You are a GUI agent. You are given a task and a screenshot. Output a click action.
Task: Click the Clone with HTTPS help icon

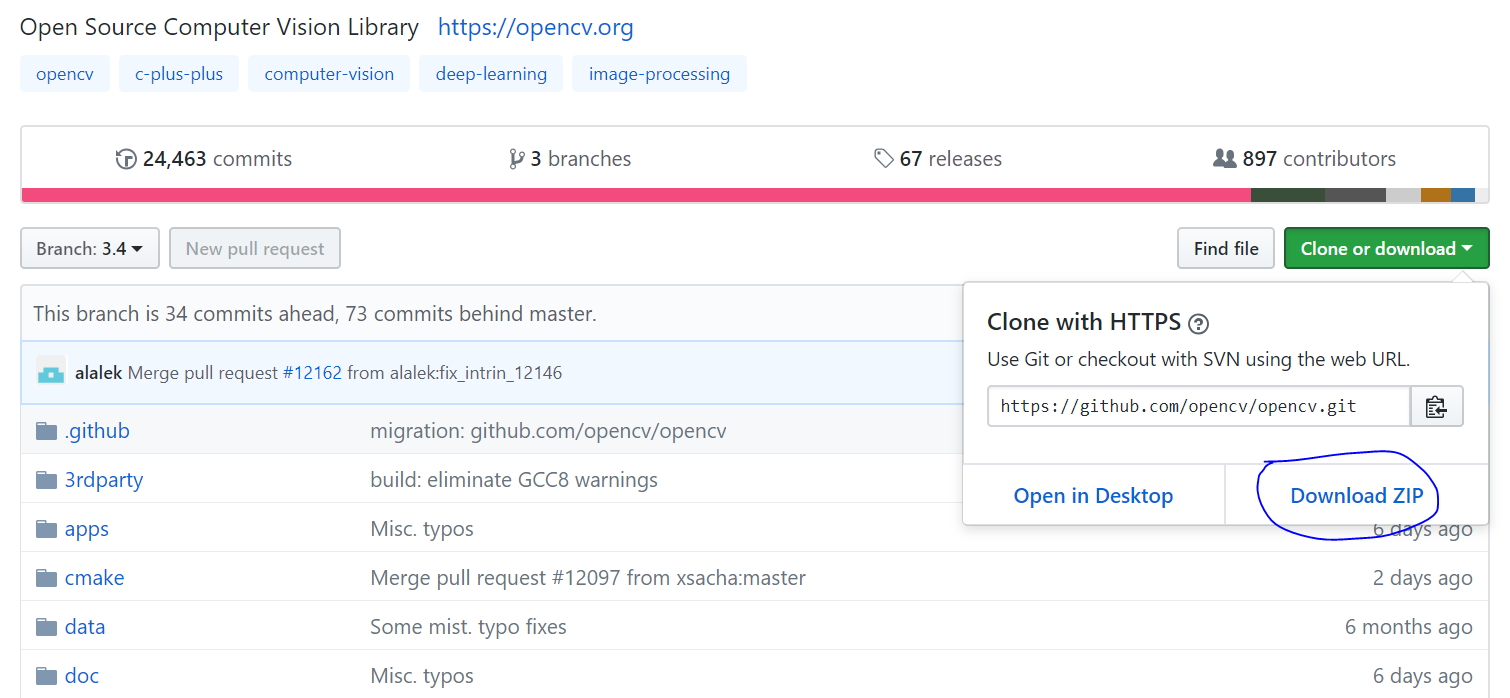point(1199,324)
